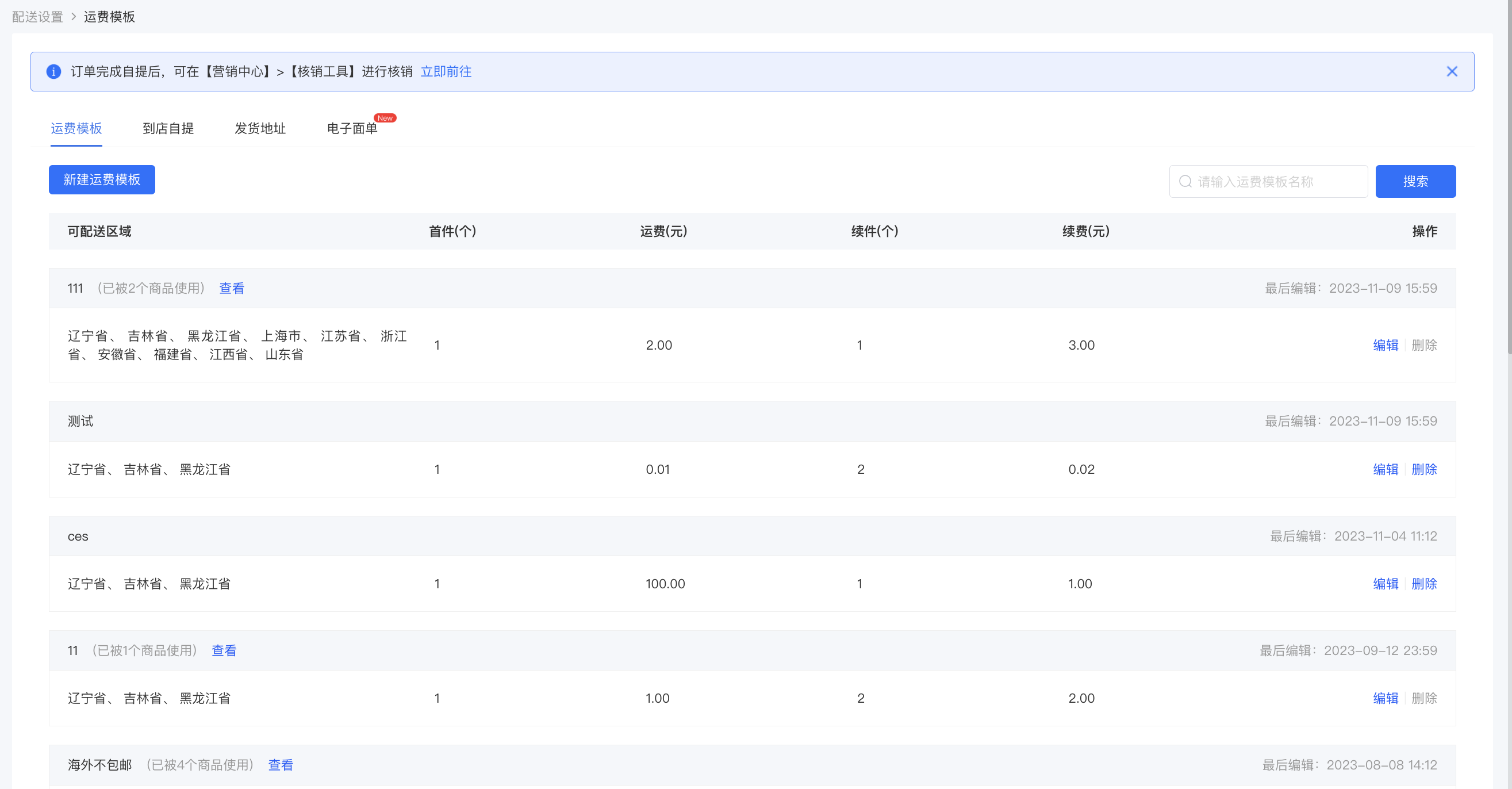Click 最后编辑 2023-09-12 23:59 timestamp
Screen dimensions: 1512x789
[x=1348, y=650]
